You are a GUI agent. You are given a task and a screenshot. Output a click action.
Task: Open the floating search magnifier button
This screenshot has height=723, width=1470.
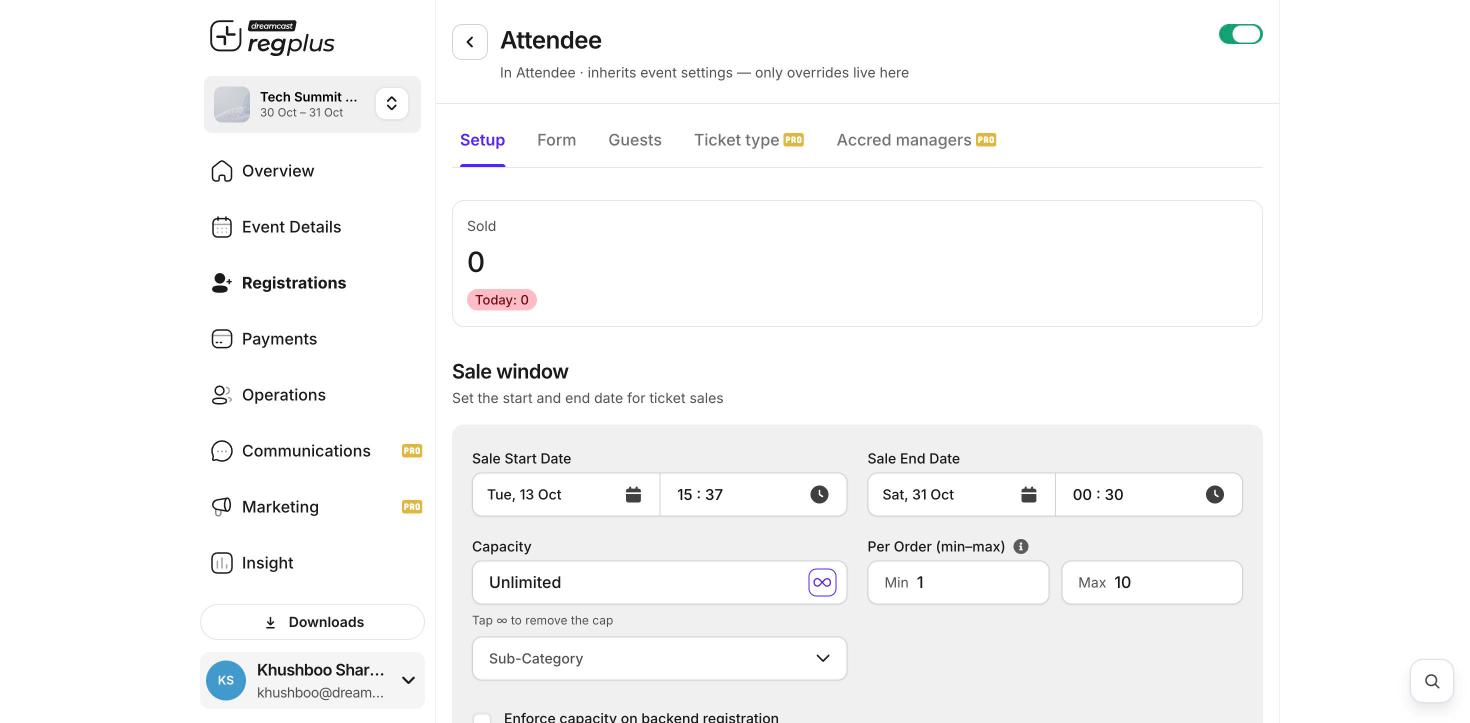tap(1432, 681)
